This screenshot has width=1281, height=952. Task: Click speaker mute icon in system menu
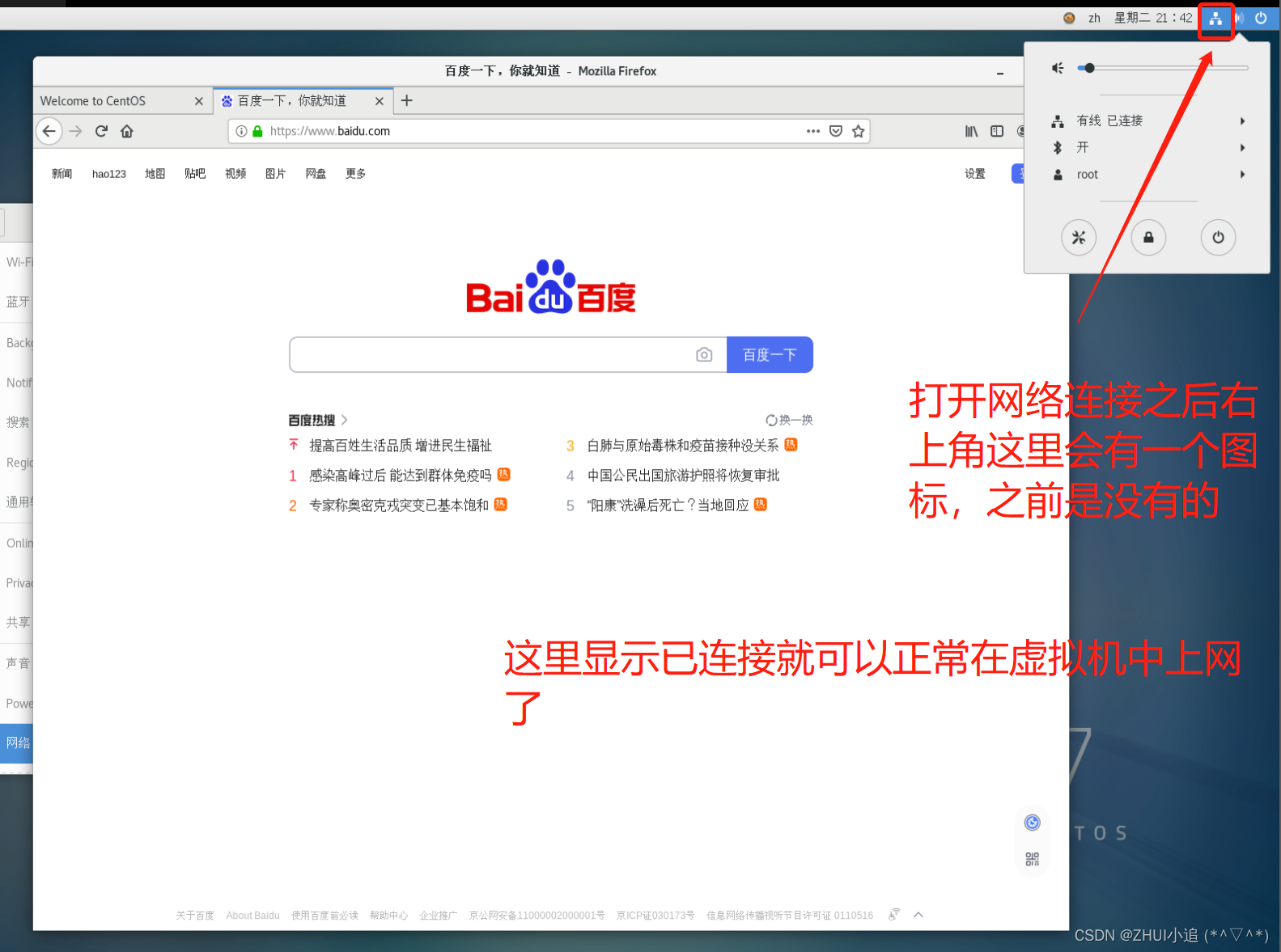pos(1058,68)
